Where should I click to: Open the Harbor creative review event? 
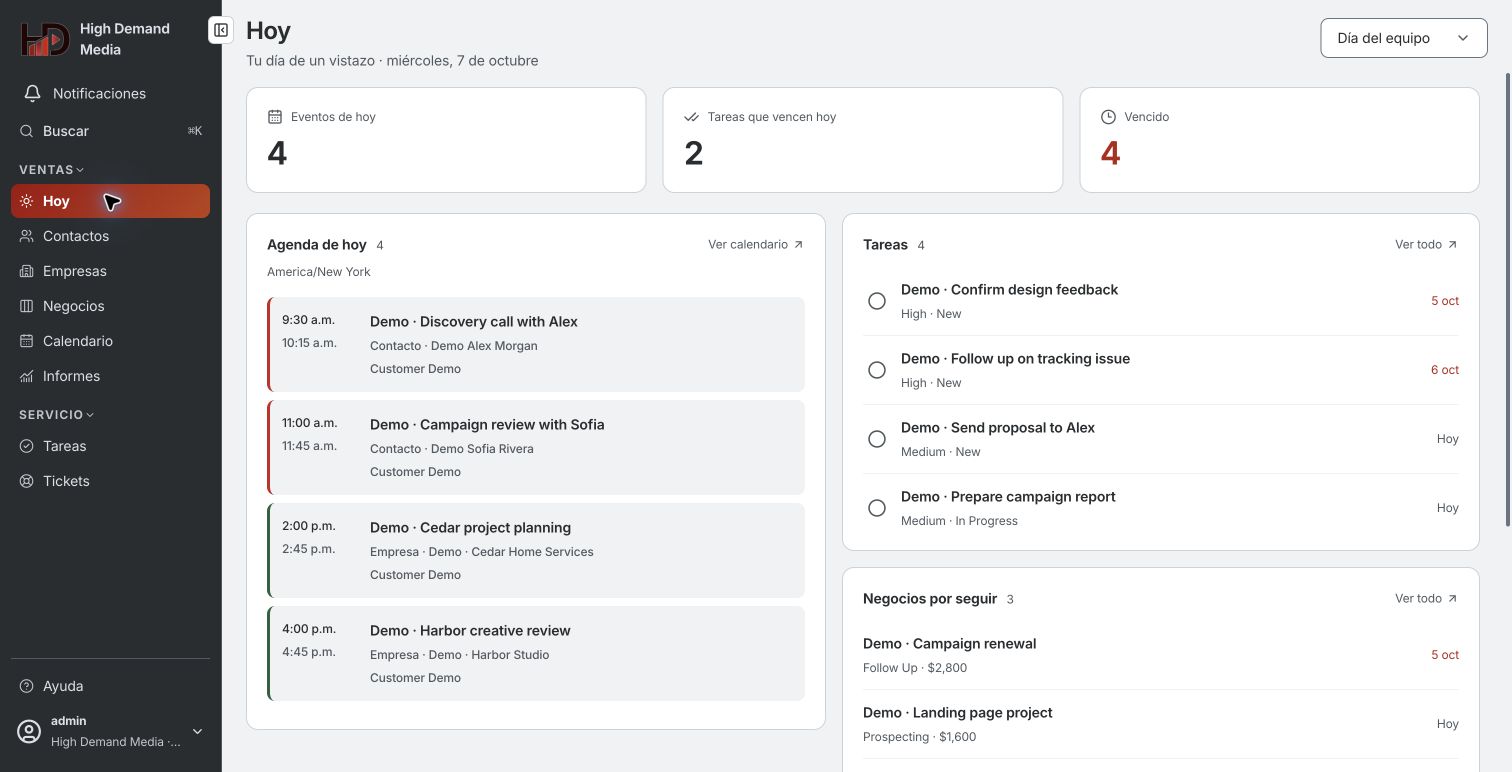point(536,653)
